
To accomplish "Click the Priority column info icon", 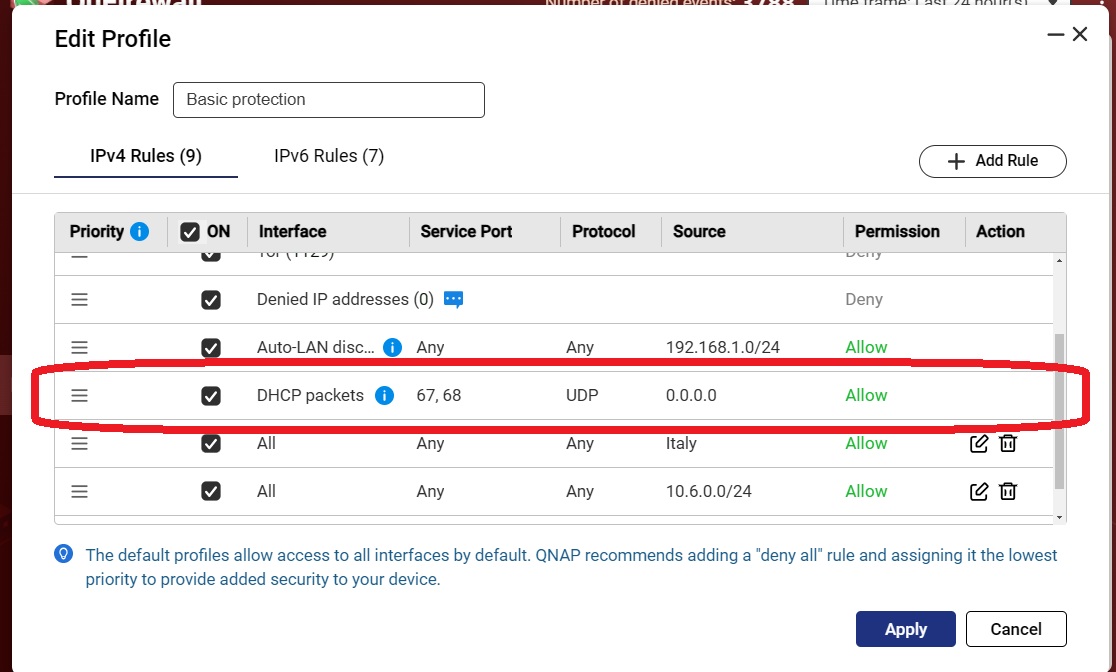I will (140, 232).
